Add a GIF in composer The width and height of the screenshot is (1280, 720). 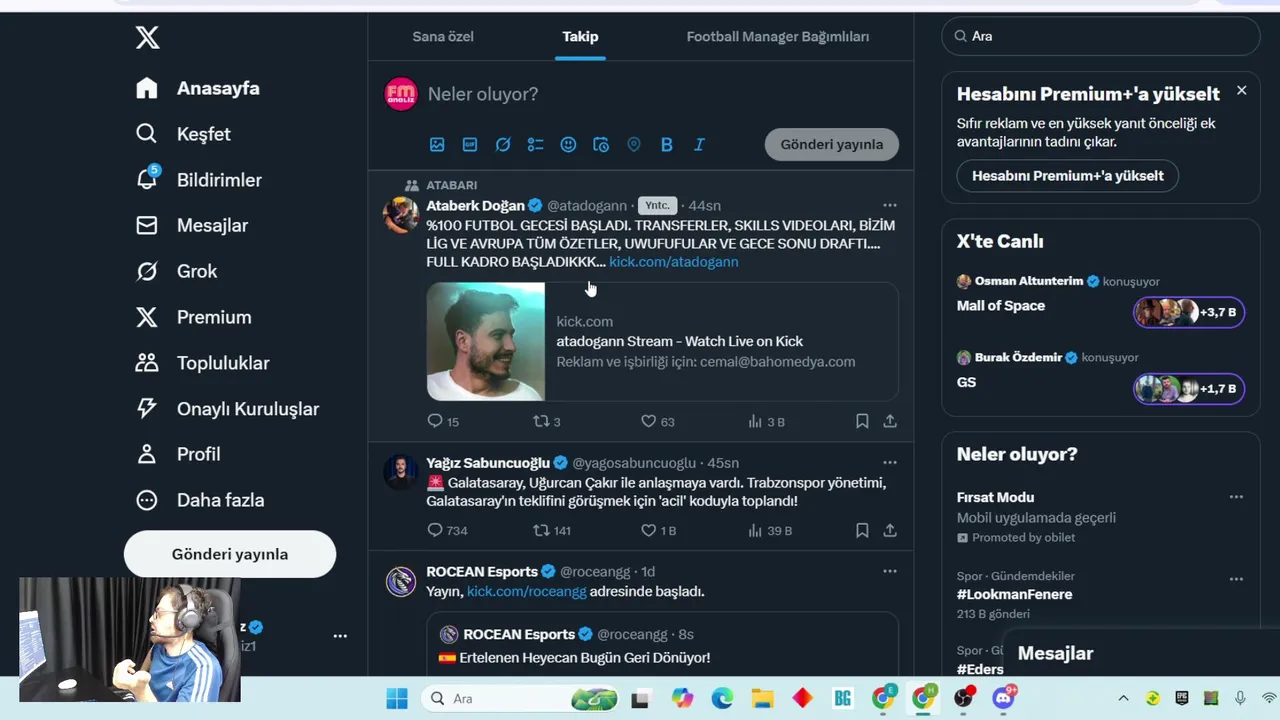(470, 144)
